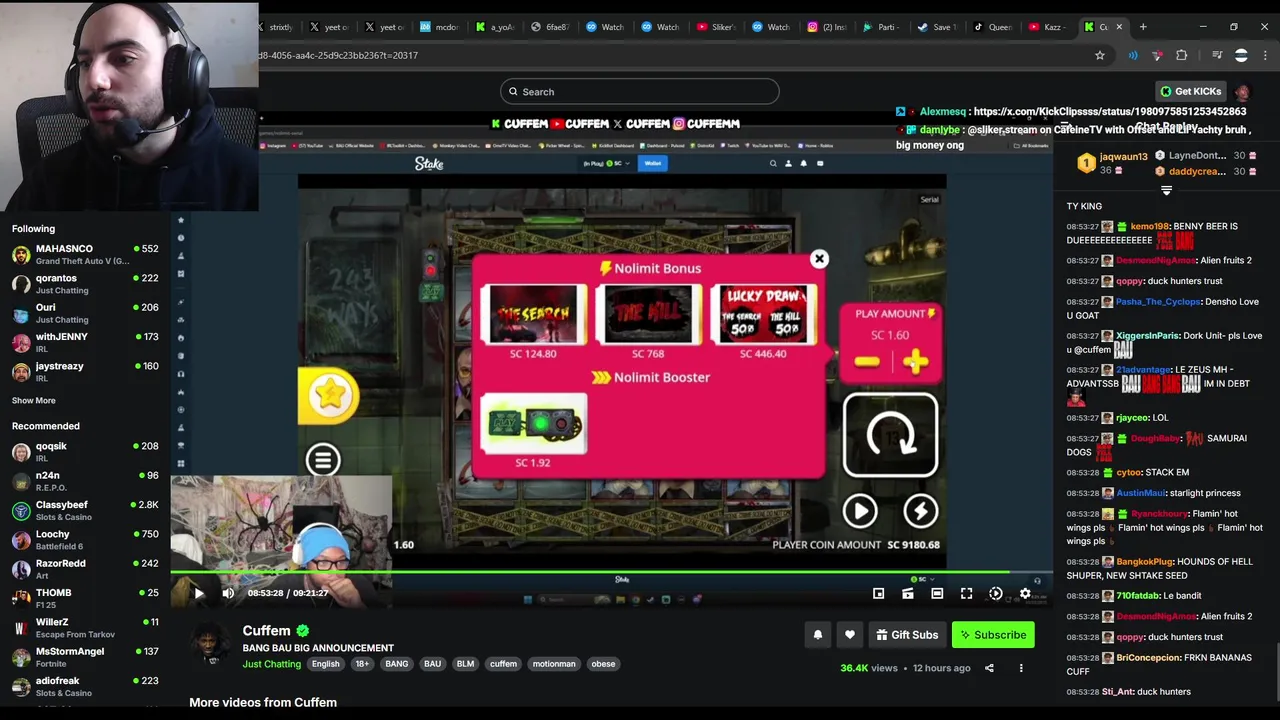Decrease play amount with minus button

tap(867, 362)
